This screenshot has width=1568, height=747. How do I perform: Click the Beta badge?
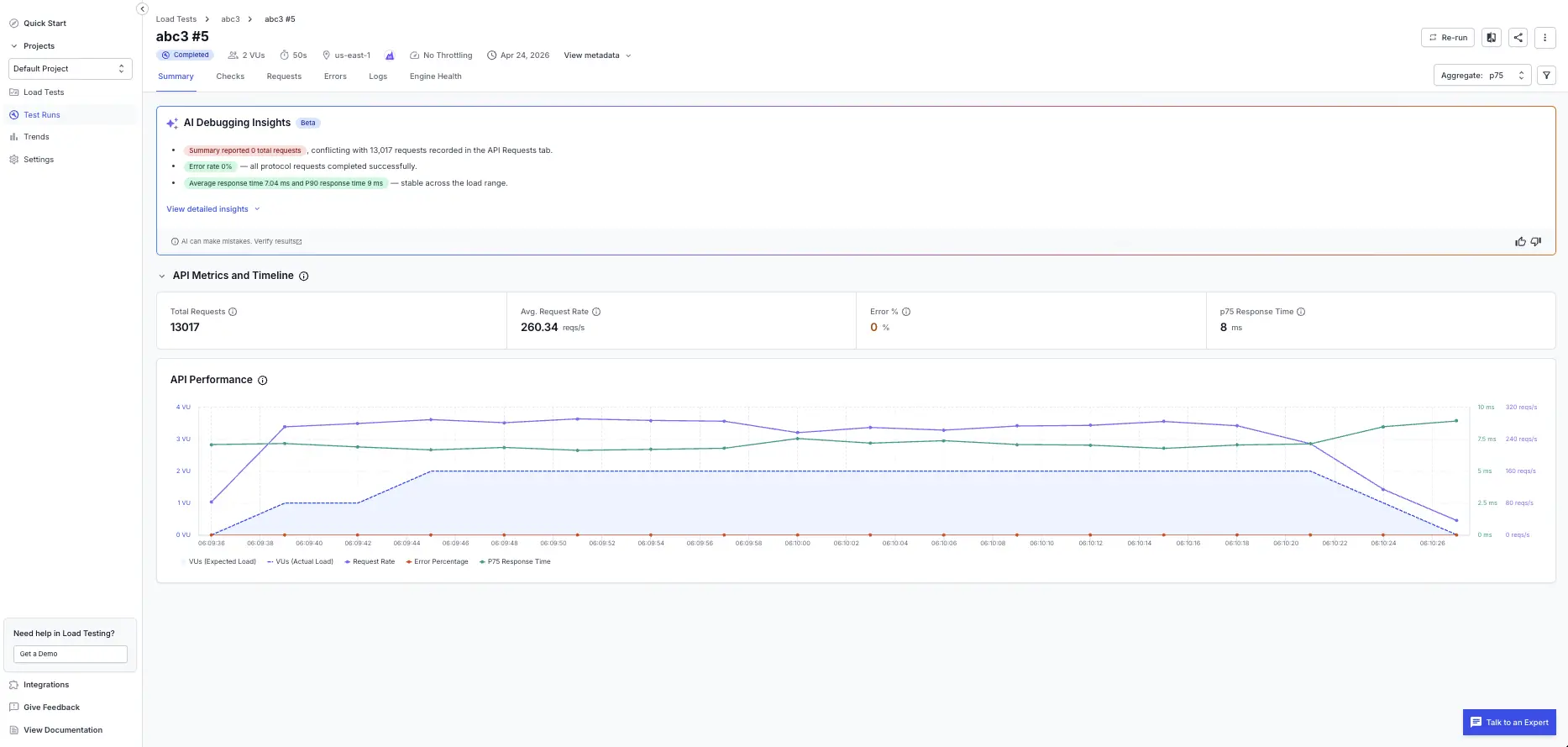308,123
